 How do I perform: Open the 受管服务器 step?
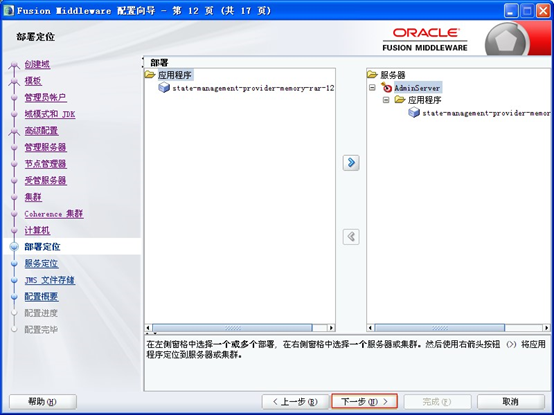tap(46, 180)
